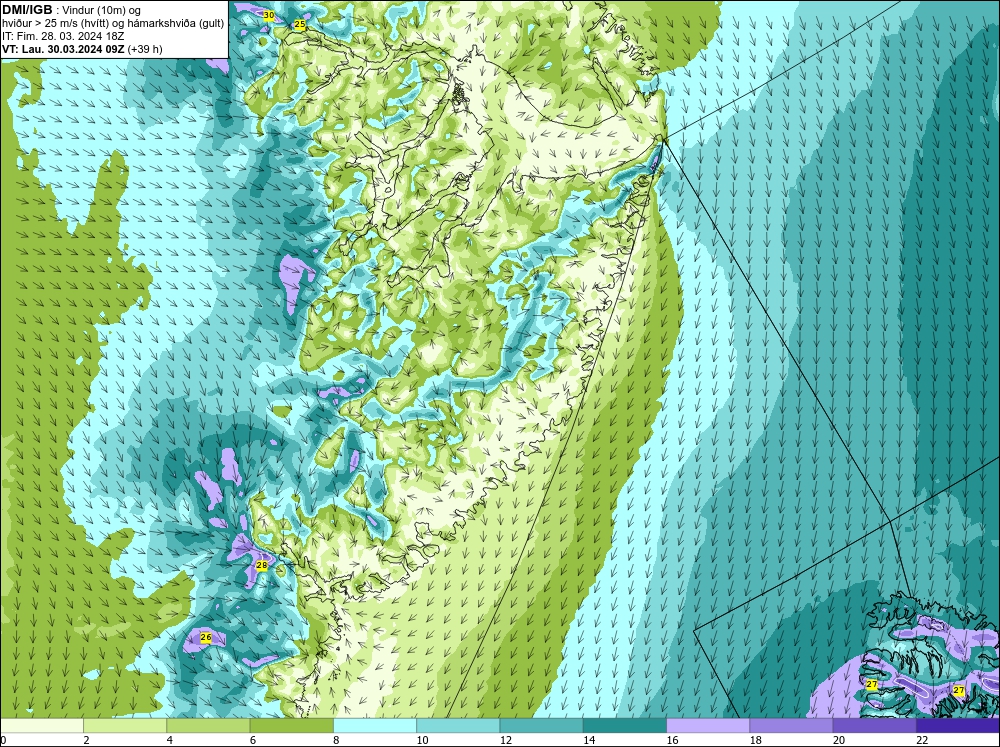Pick the 6–8 m/s olive green swatch
The image size is (1000, 747).
tap(291, 725)
